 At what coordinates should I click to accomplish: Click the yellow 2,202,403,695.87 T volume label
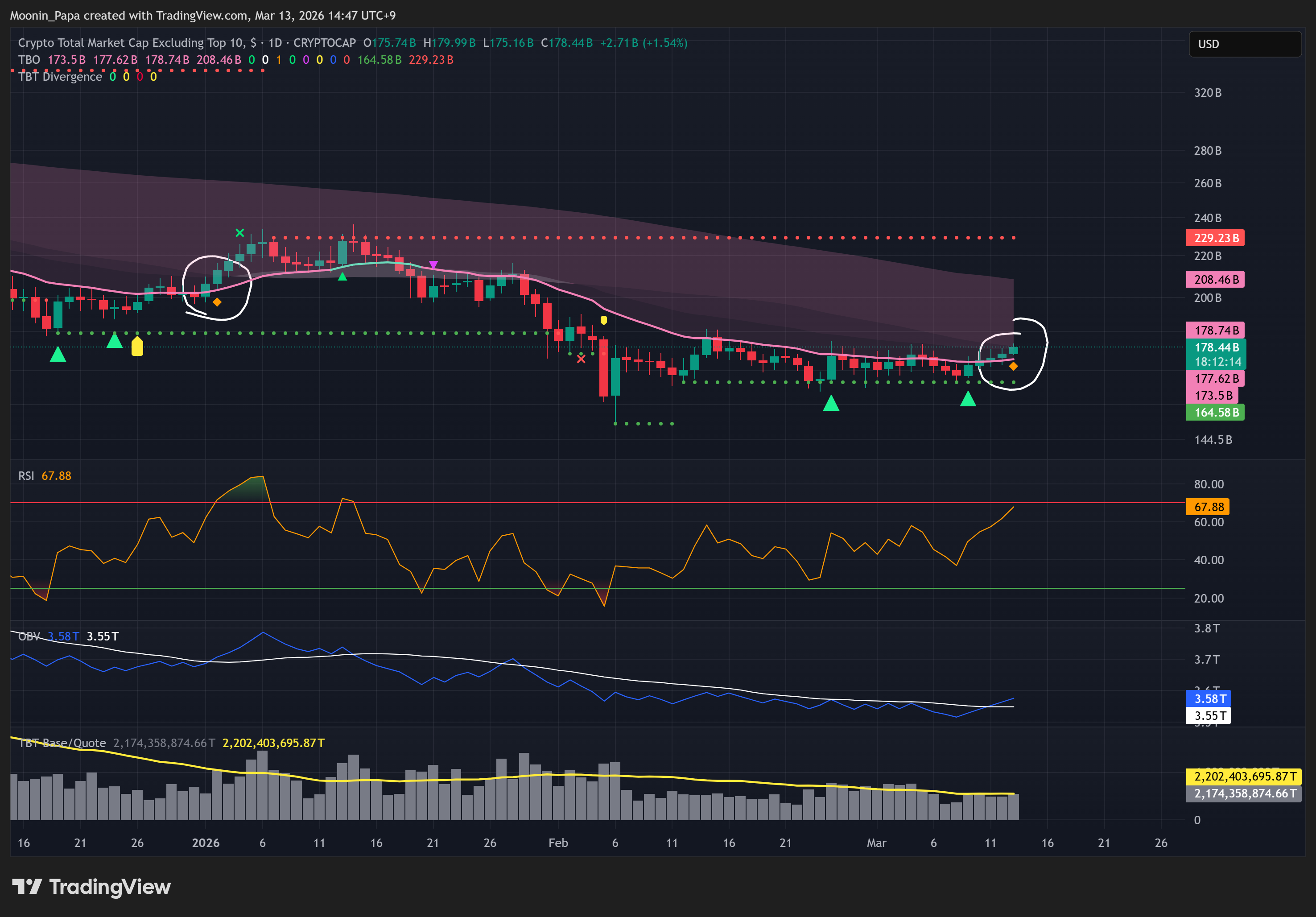coord(1244,777)
